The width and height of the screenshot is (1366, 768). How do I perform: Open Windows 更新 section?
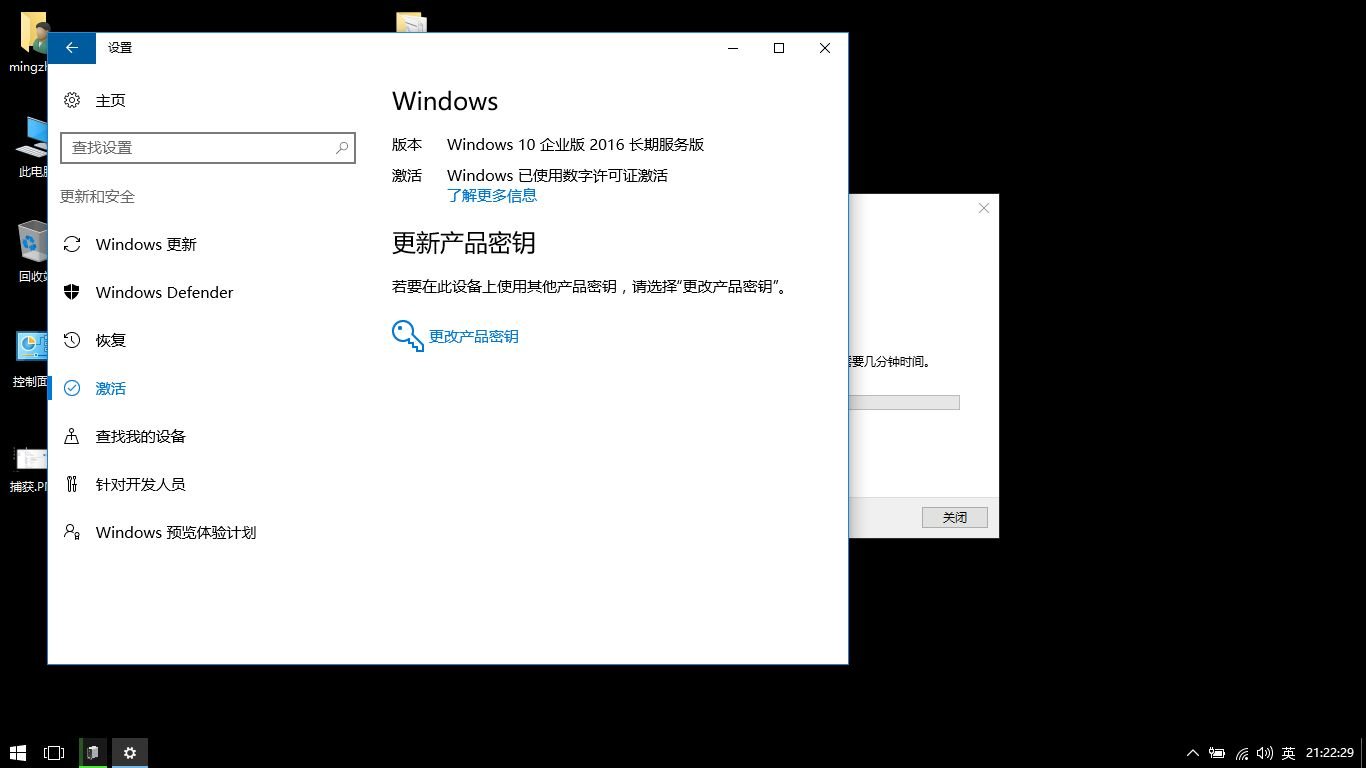tap(146, 244)
